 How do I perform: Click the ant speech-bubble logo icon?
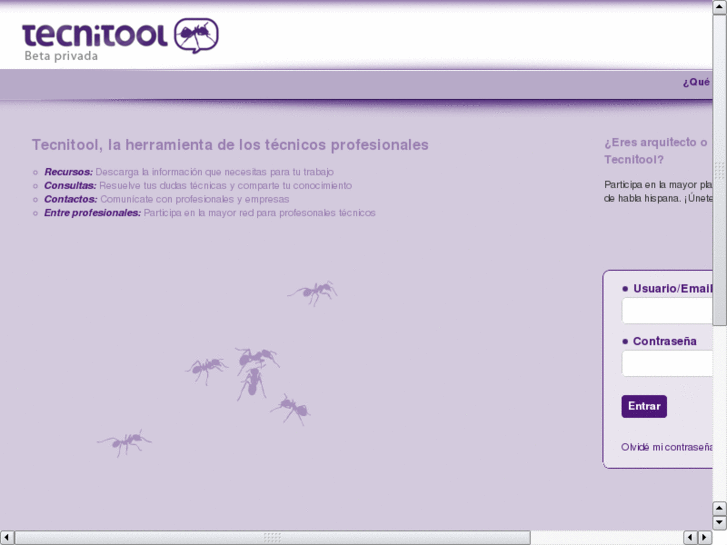[196, 35]
